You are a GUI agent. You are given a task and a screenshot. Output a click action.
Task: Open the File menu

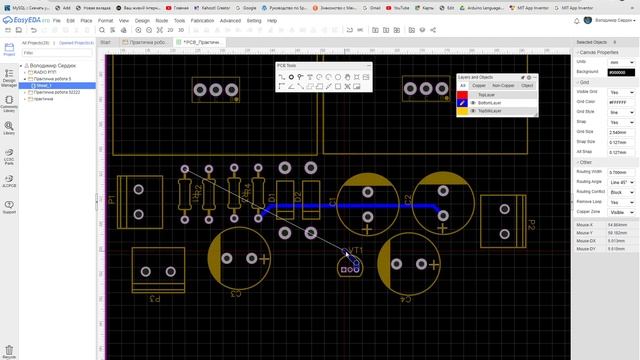56,20
